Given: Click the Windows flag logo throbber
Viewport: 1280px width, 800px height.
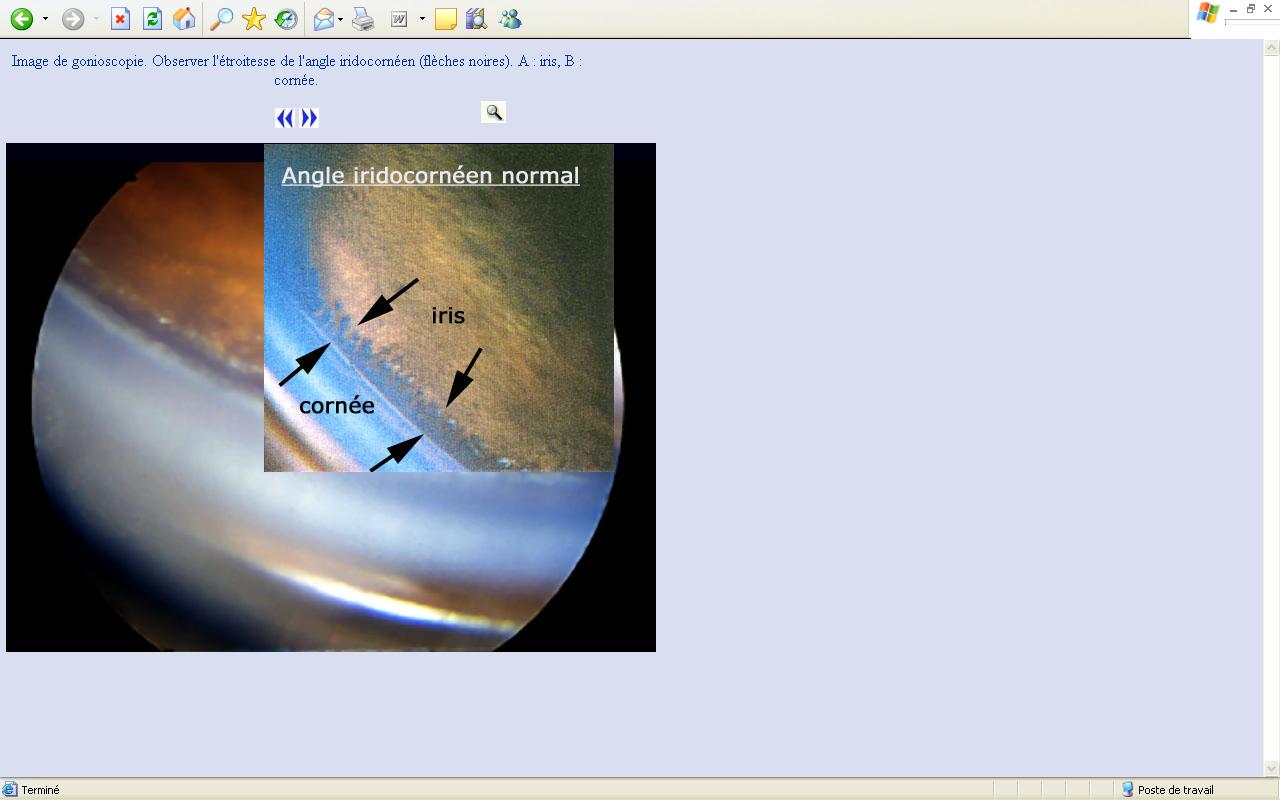Looking at the screenshot, I should (1208, 14).
